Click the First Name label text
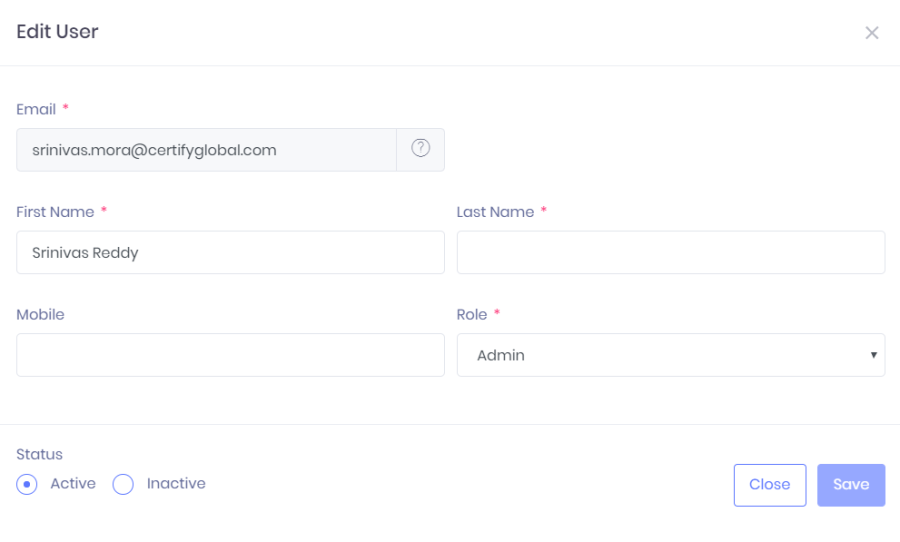This screenshot has width=900, height=542. point(55,212)
